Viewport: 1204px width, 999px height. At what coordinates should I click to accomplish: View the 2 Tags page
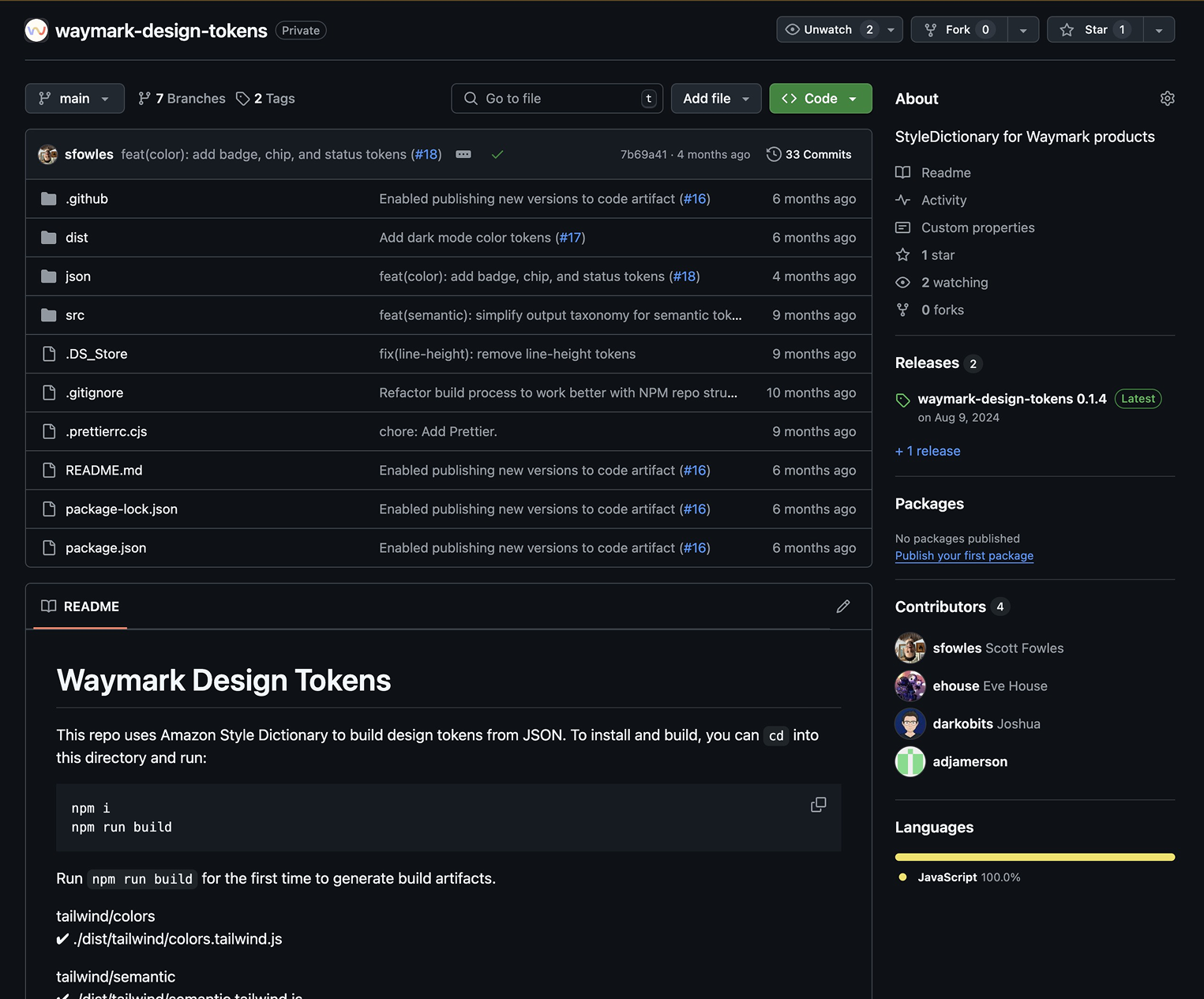[x=265, y=98]
